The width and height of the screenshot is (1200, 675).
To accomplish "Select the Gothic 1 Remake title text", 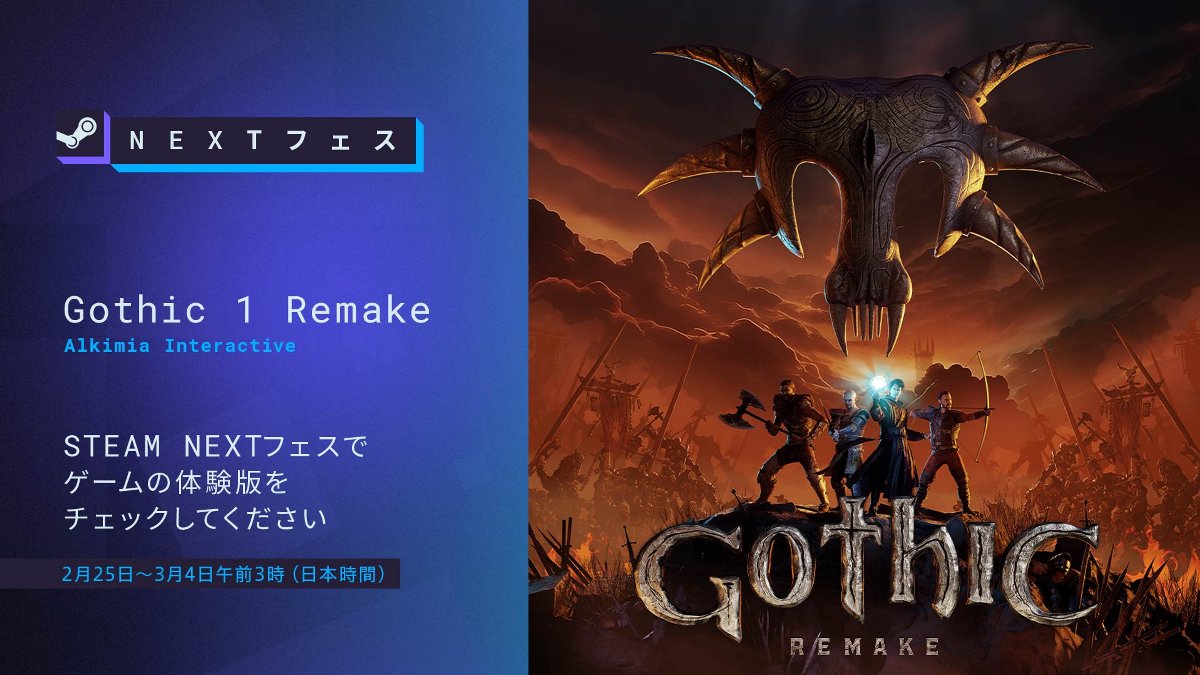I will [247, 309].
